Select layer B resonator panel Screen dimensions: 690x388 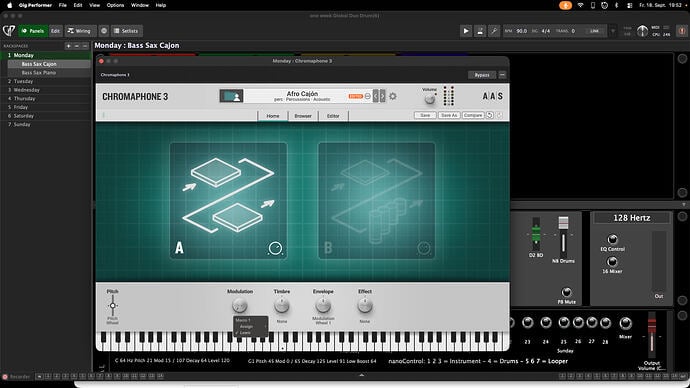pyautogui.click(x=377, y=201)
